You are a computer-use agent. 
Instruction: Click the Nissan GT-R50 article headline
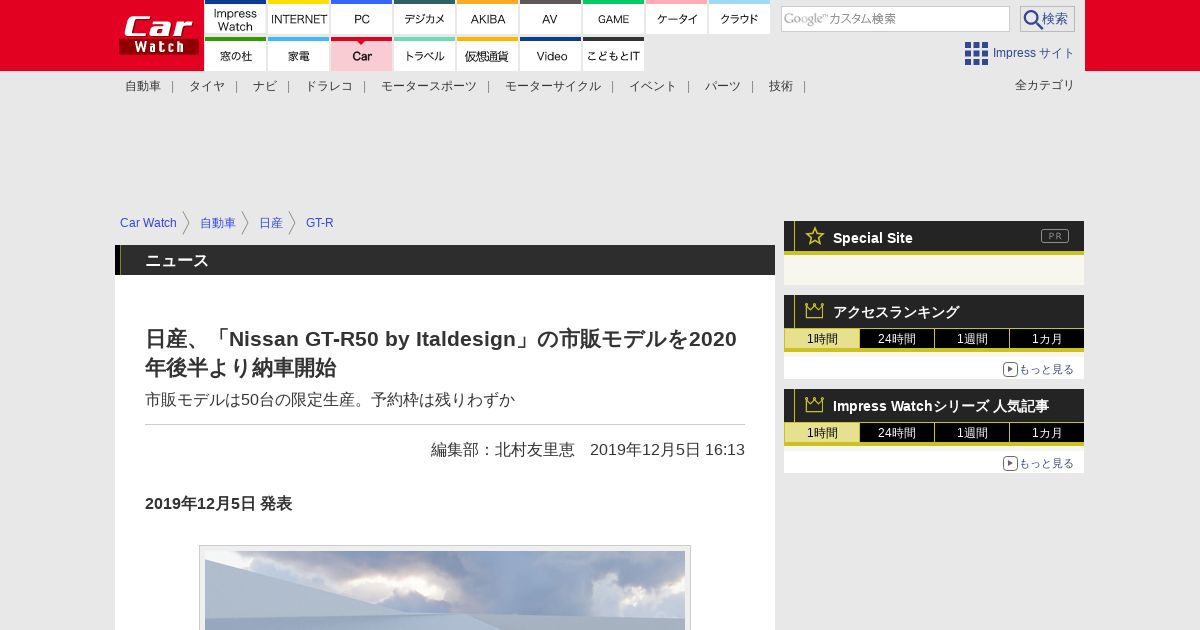441,353
